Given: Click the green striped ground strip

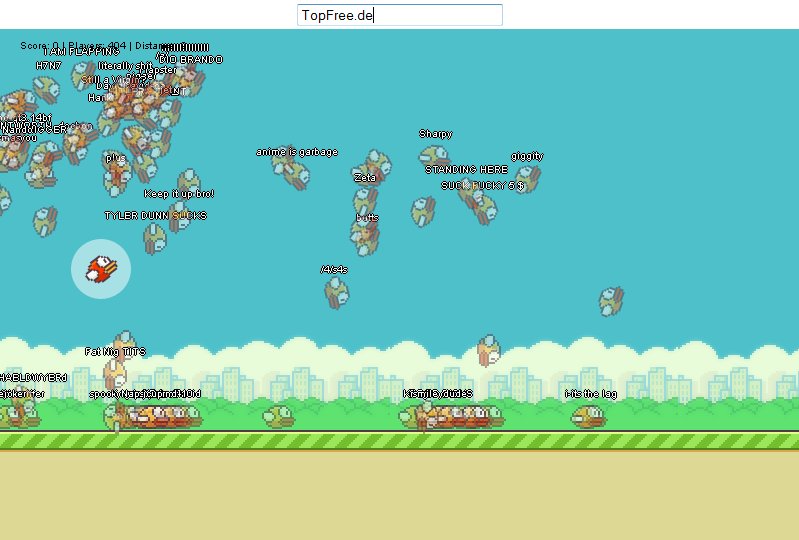Looking at the screenshot, I should click(400, 440).
